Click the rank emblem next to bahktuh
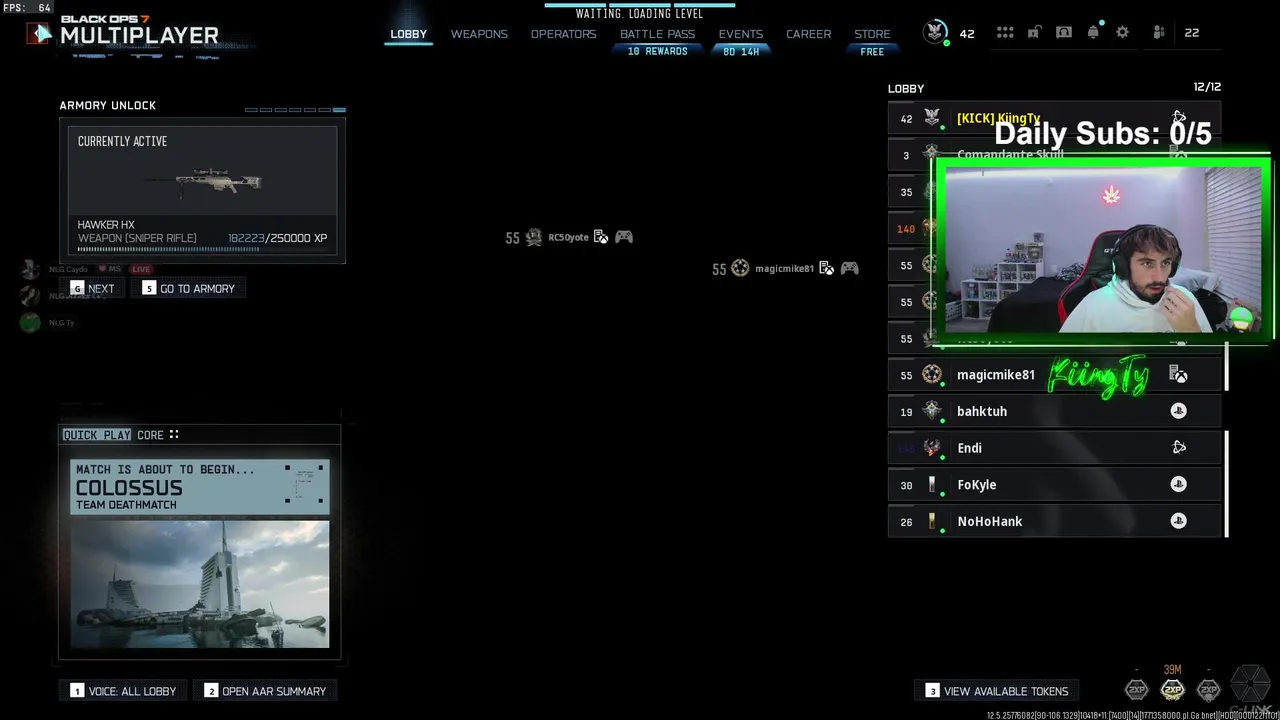This screenshot has height=720, width=1280. click(932, 411)
